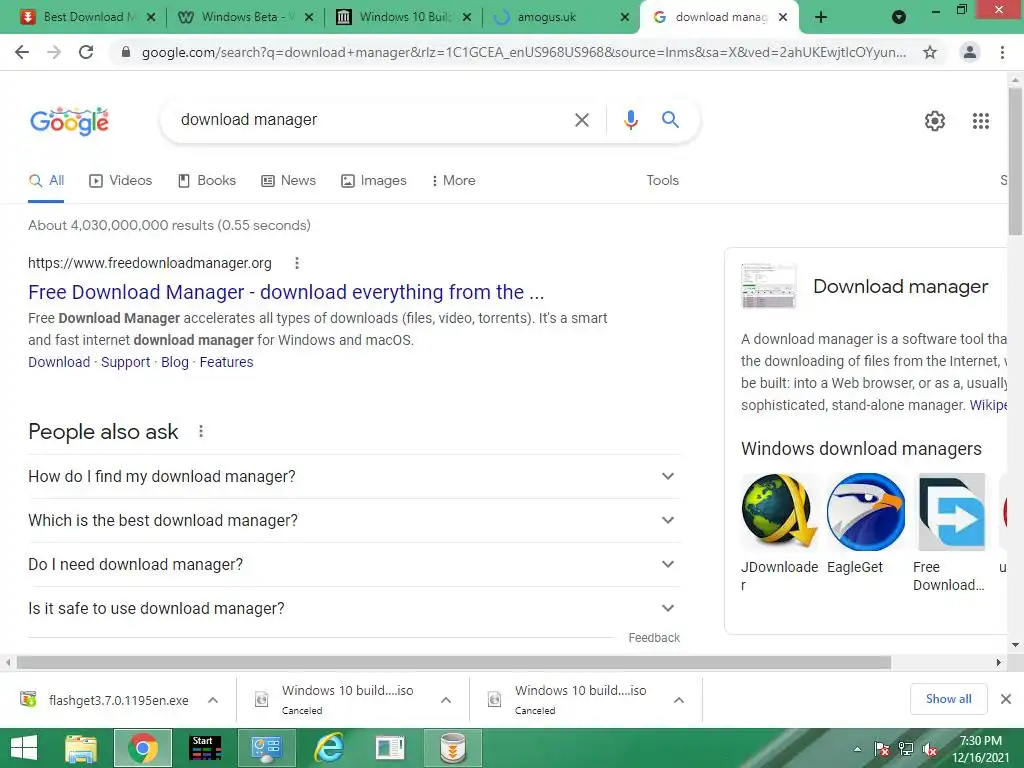Screen dimensions: 1024x768
Task: Click the Feedback link
Action: [654, 638]
